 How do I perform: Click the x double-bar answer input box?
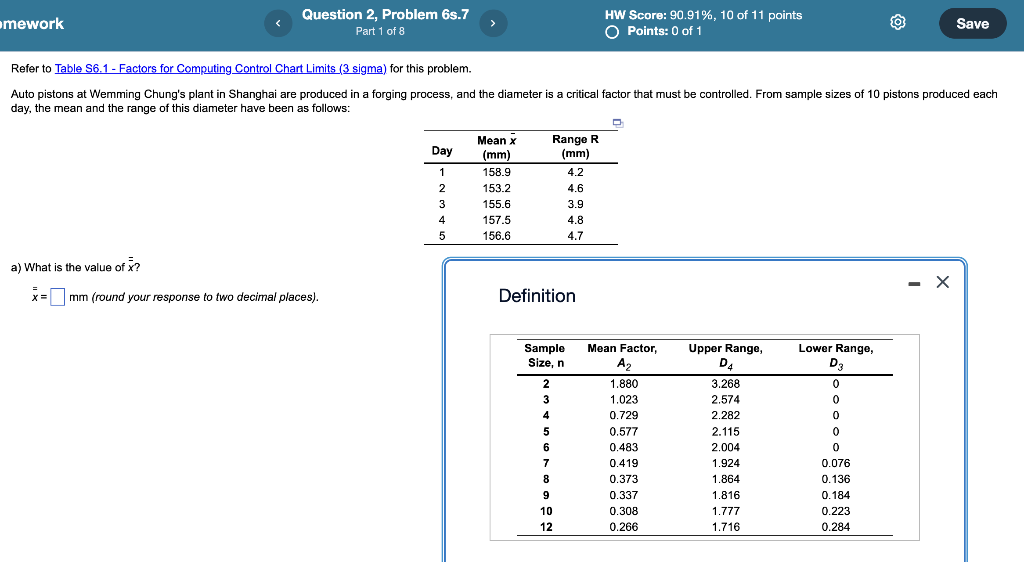click(x=57, y=297)
